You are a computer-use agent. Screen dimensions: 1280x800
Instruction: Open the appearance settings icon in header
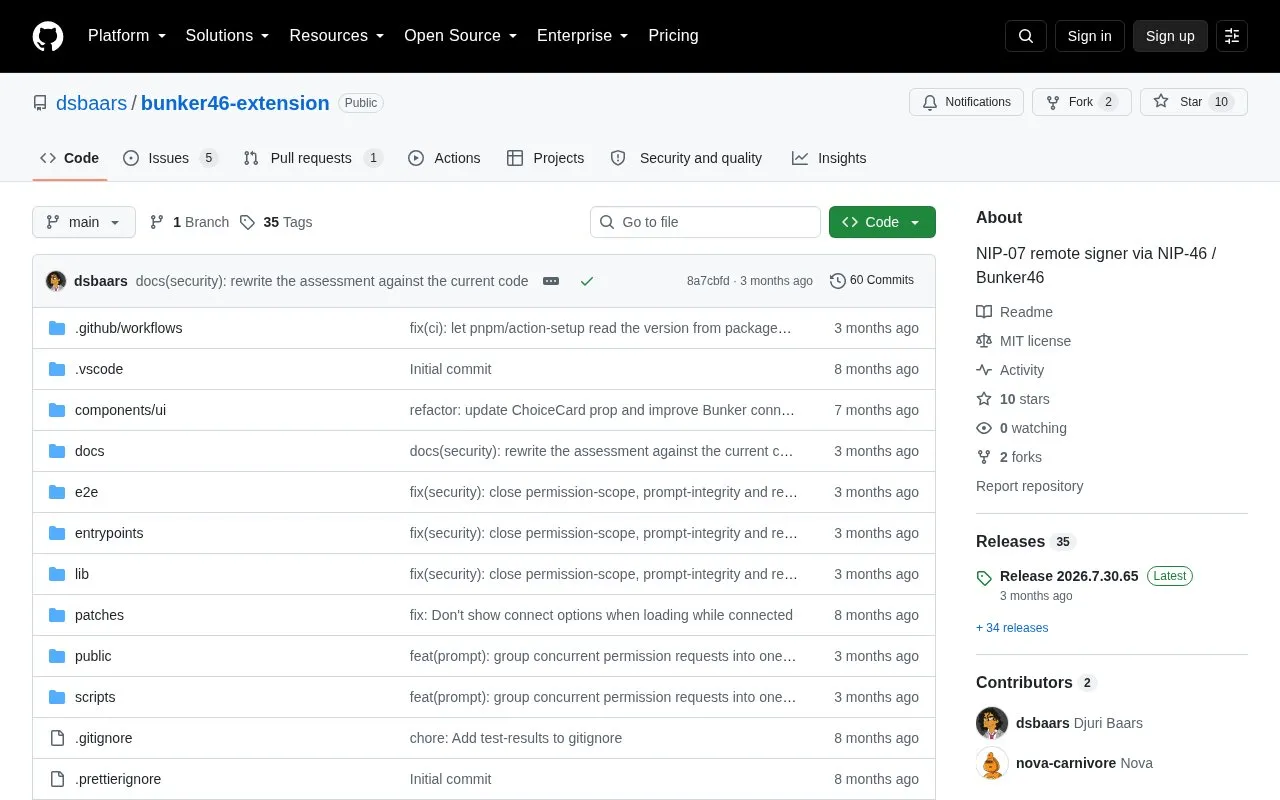(x=1232, y=36)
